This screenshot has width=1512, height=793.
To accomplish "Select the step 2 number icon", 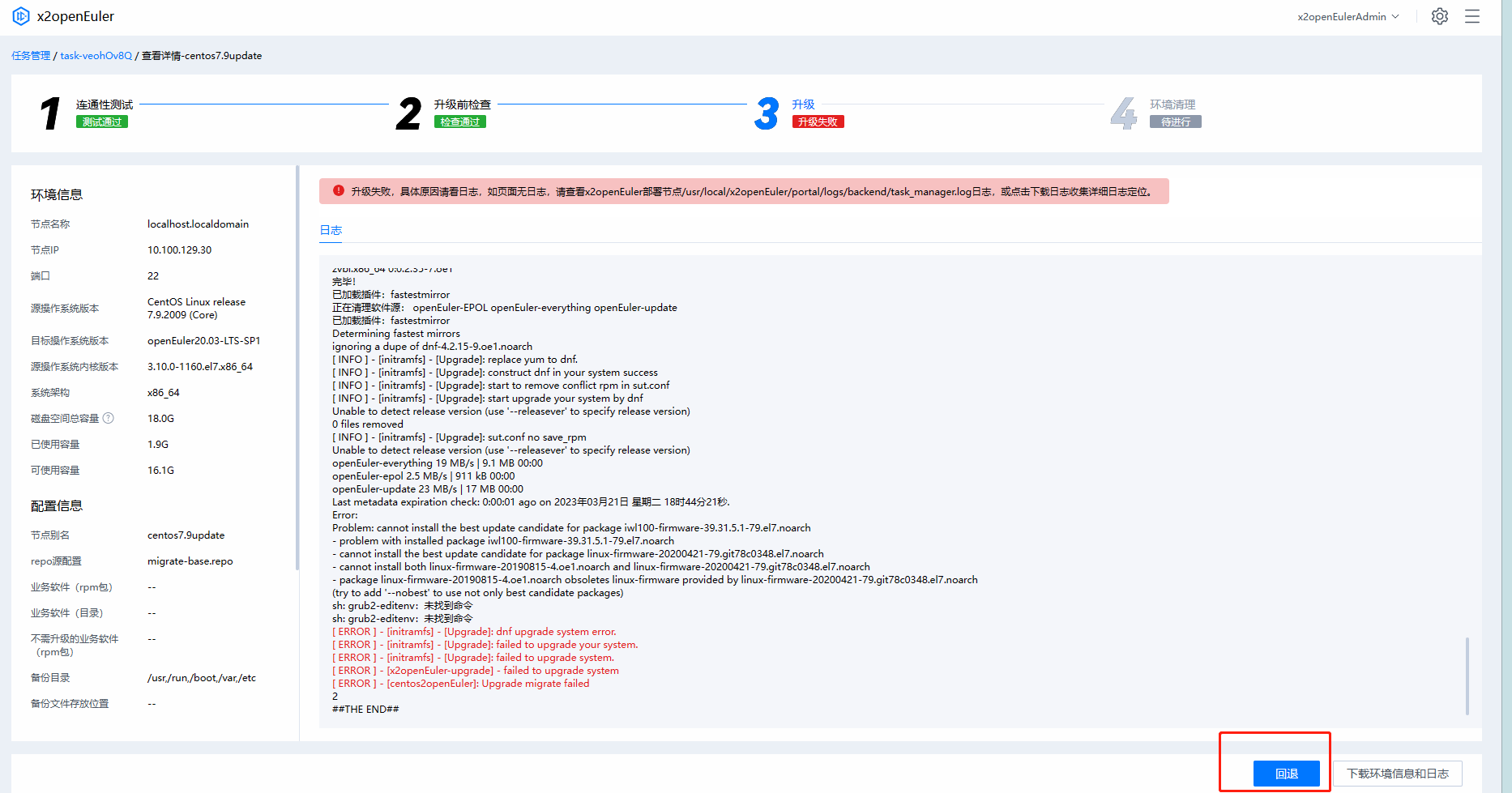I will [408, 113].
